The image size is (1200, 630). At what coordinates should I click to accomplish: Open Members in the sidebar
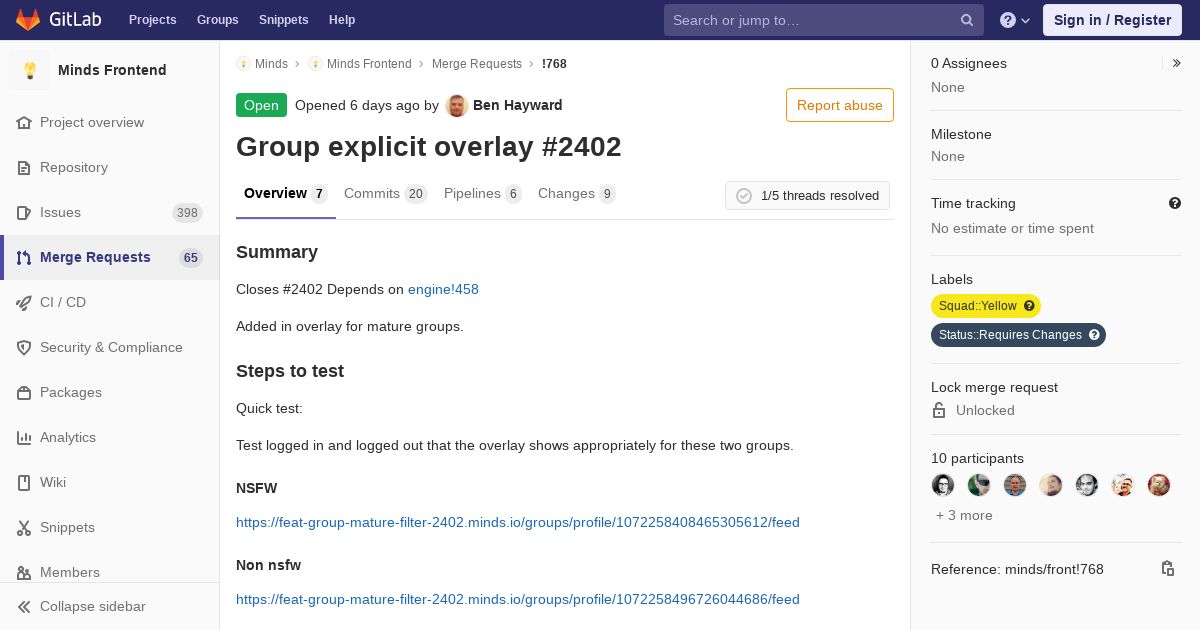(x=110, y=572)
